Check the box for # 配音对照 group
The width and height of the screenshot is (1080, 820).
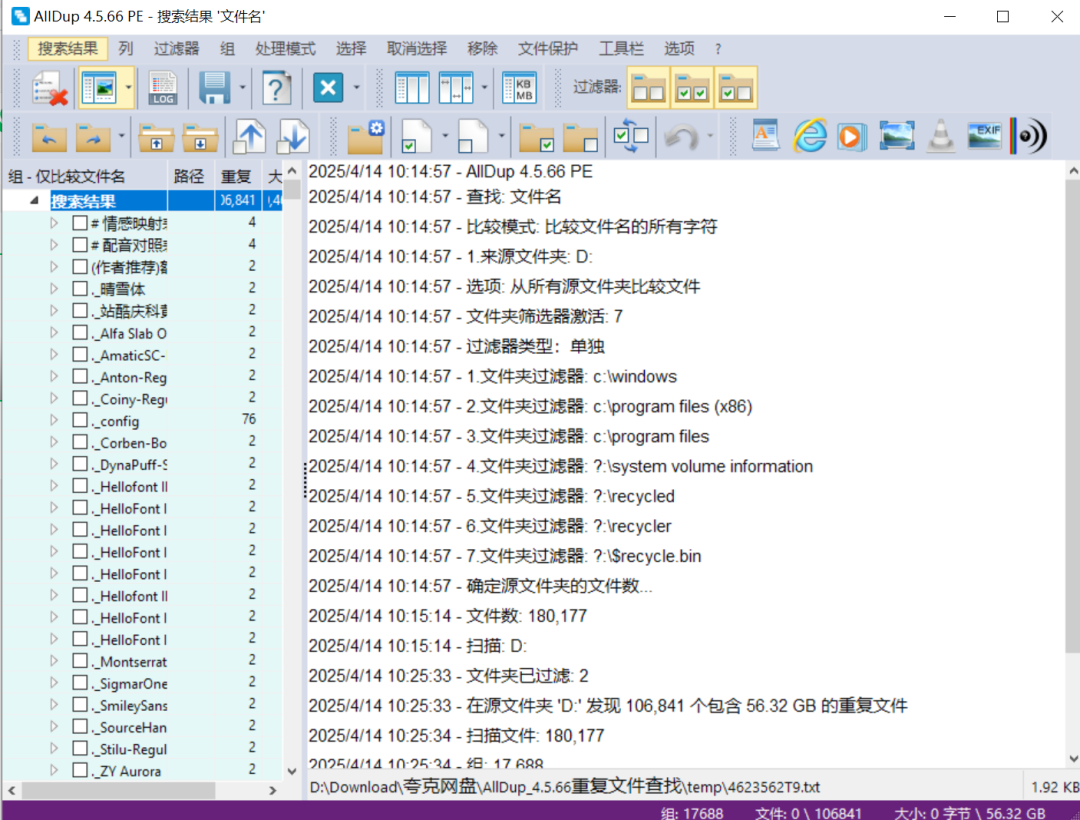click(80, 244)
